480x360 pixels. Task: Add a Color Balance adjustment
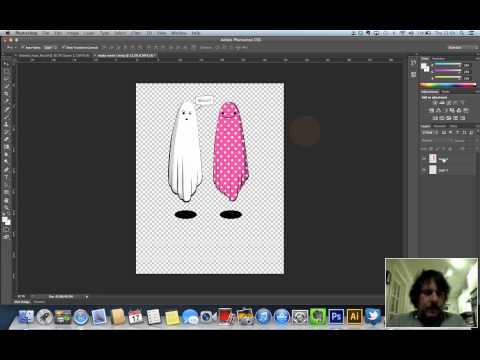click(438, 110)
